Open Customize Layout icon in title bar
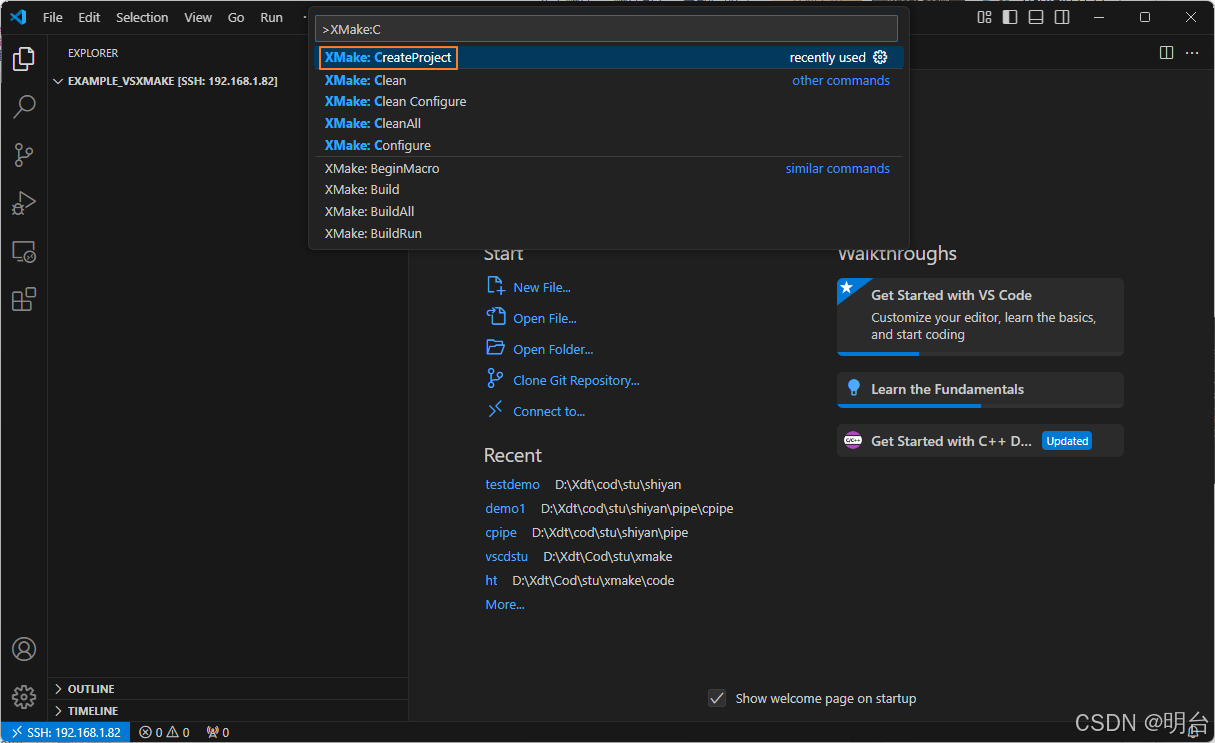The width and height of the screenshot is (1215, 743). [x=985, y=17]
